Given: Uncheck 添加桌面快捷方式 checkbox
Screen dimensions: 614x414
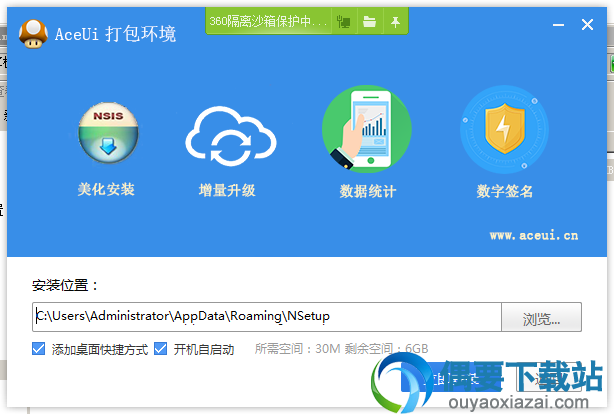Looking at the screenshot, I should pos(38,349).
